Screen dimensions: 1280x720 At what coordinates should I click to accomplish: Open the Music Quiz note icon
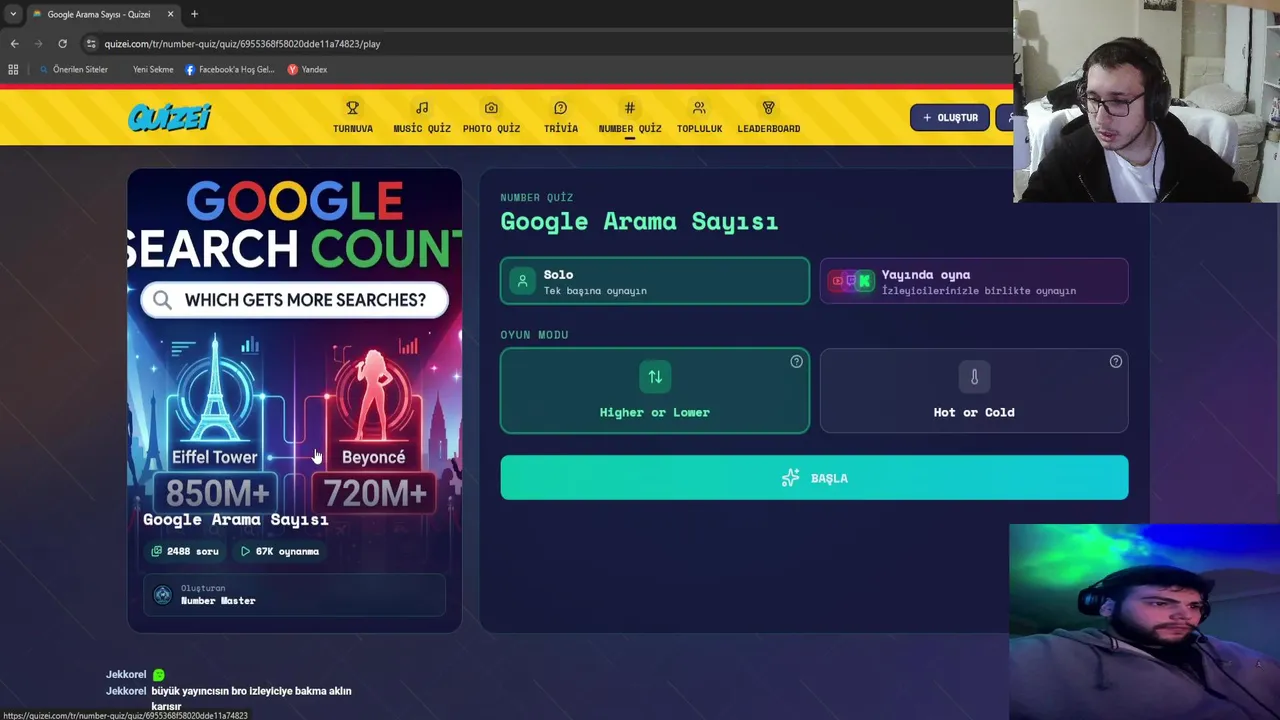coord(422,108)
